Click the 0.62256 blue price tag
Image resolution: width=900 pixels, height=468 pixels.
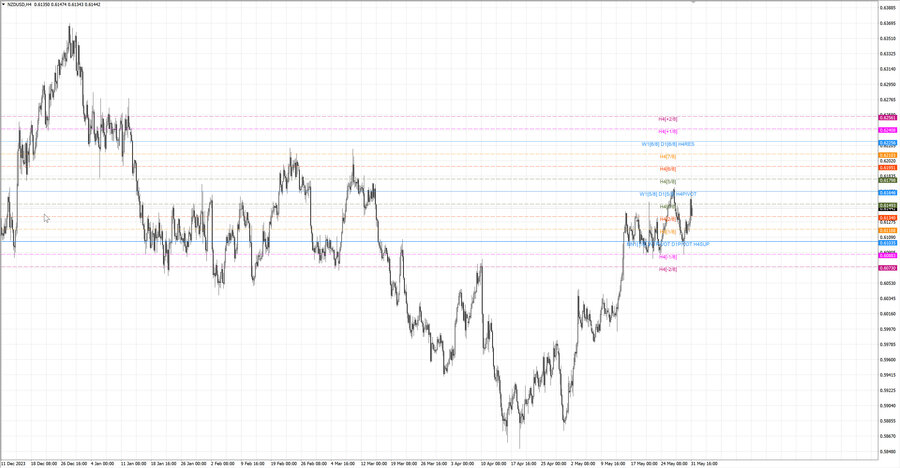pos(888,143)
